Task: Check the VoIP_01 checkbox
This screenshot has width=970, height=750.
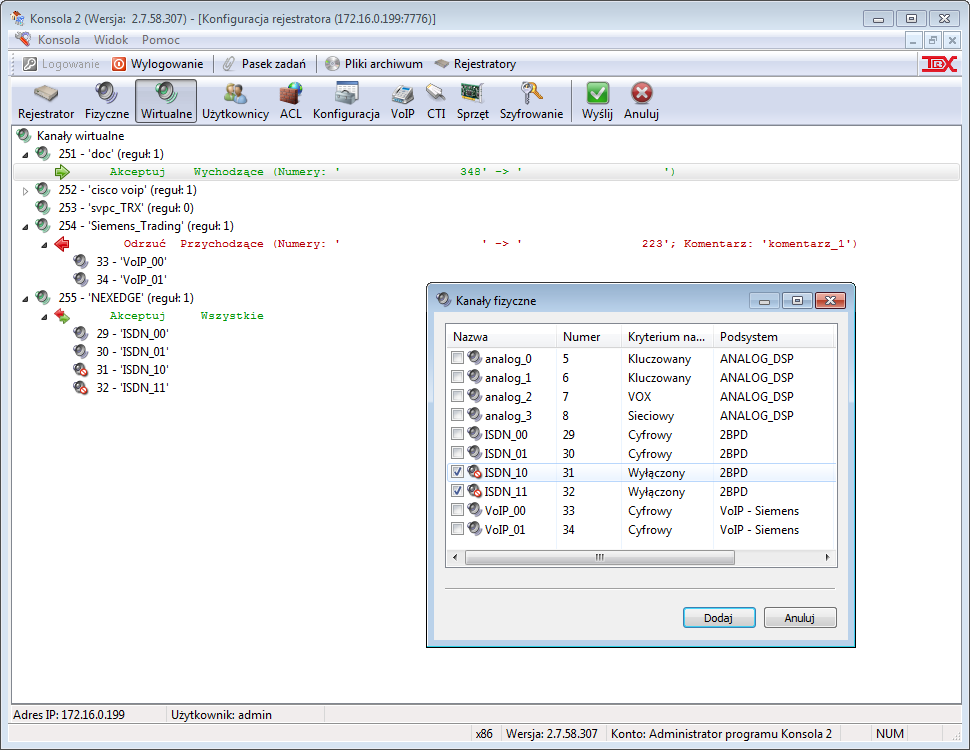Action: pyautogui.click(x=457, y=528)
